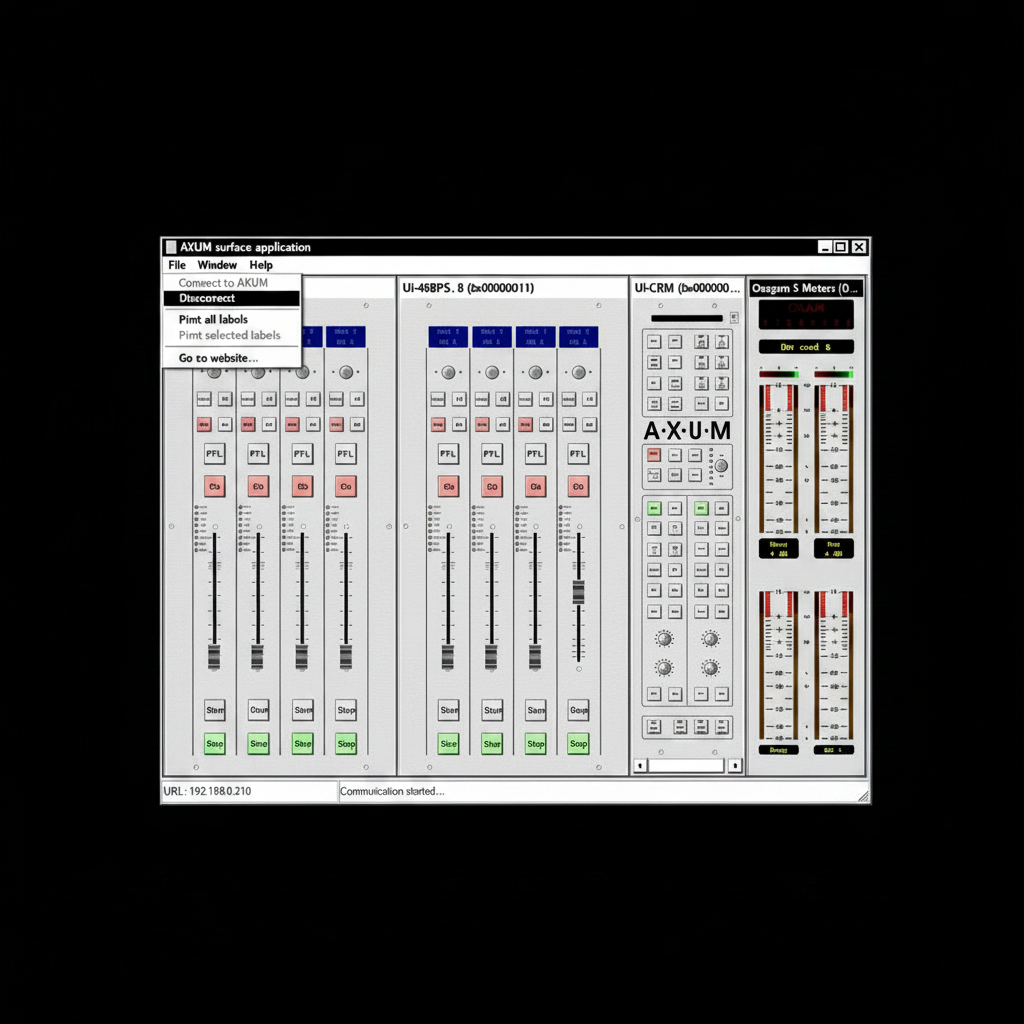Click white field between CRM bottom arrow buttons
This screenshot has width=1024, height=1024.
(686, 765)
